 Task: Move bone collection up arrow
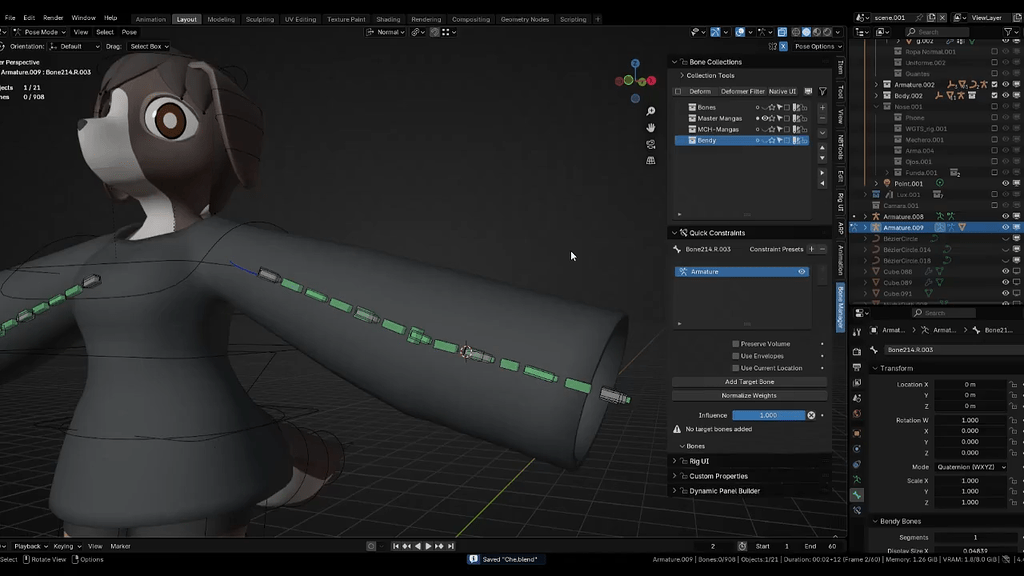(822, 148)
